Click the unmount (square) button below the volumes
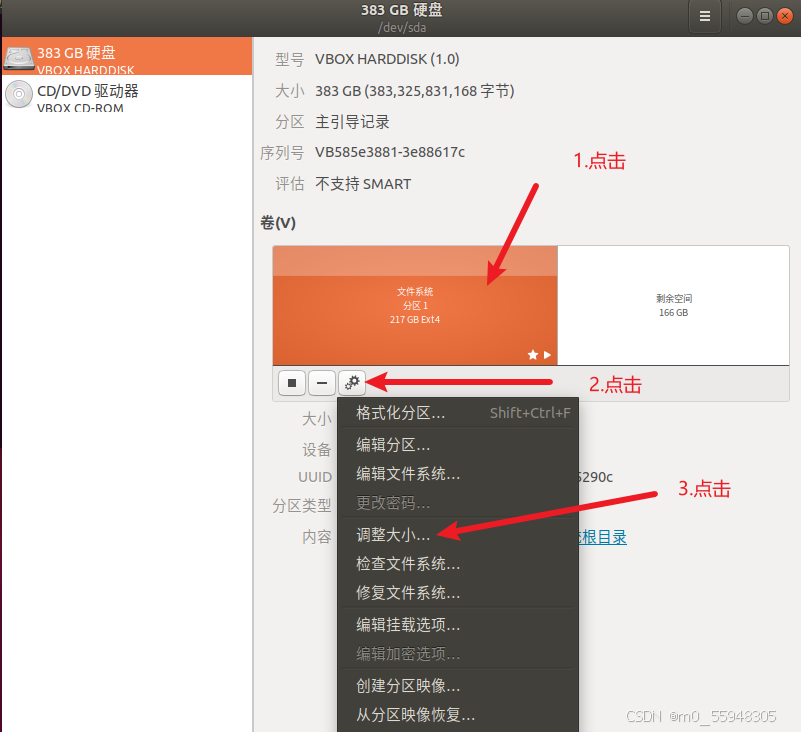 (291, 382)
